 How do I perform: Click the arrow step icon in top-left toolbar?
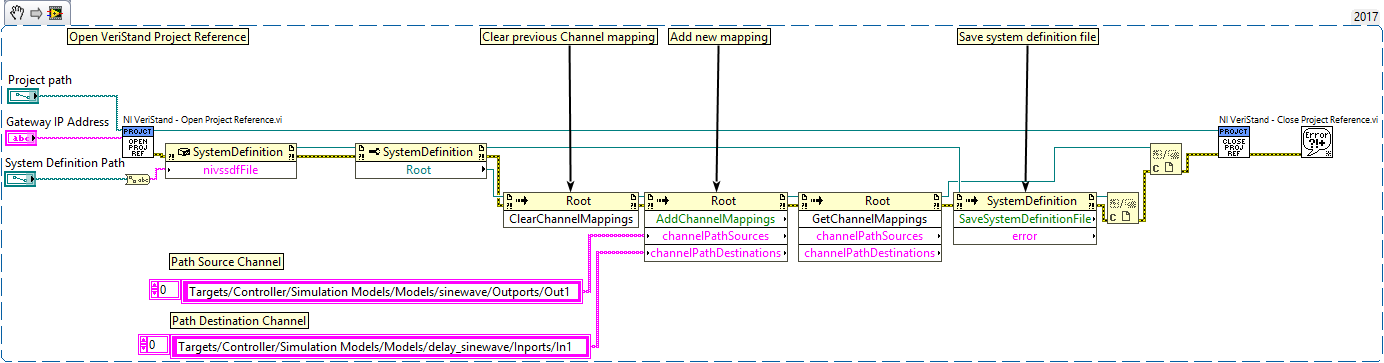(33, 13)
